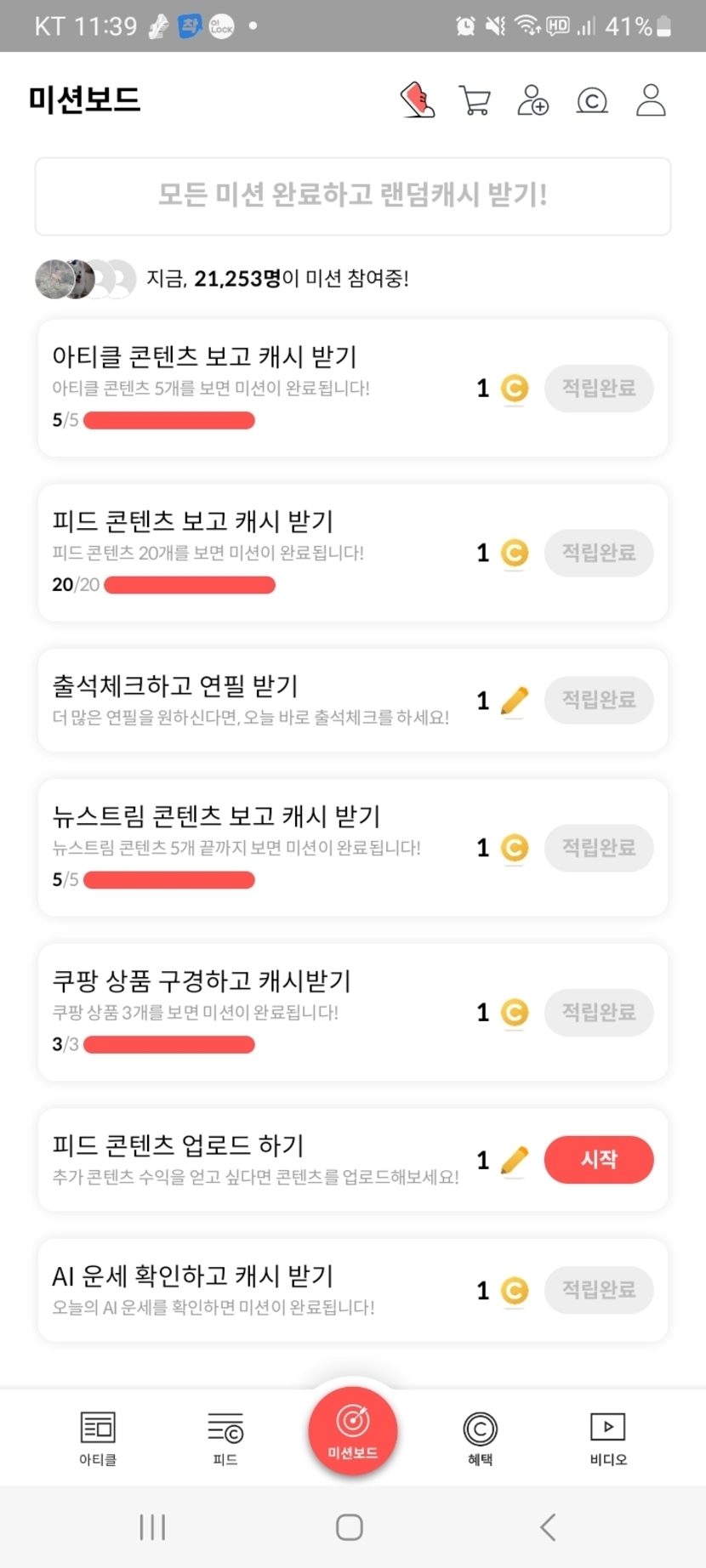Switch to the 피드 tab
This screenshot has height=1568, width=706.
click(x=225, y=1438)
